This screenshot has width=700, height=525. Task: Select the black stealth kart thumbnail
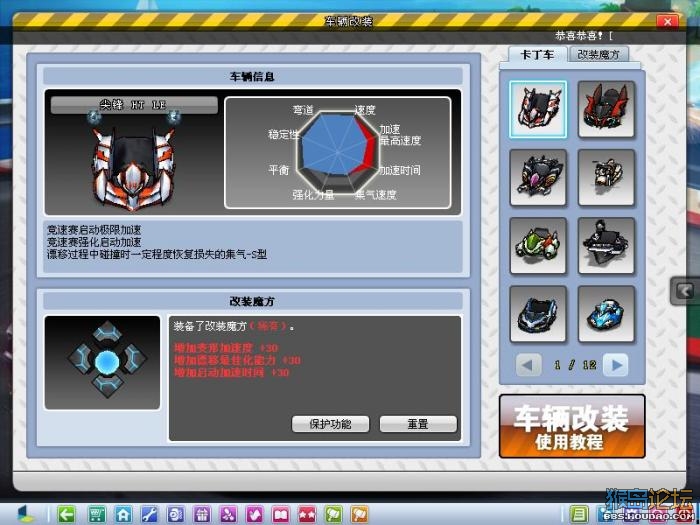(x=606, y=246)
